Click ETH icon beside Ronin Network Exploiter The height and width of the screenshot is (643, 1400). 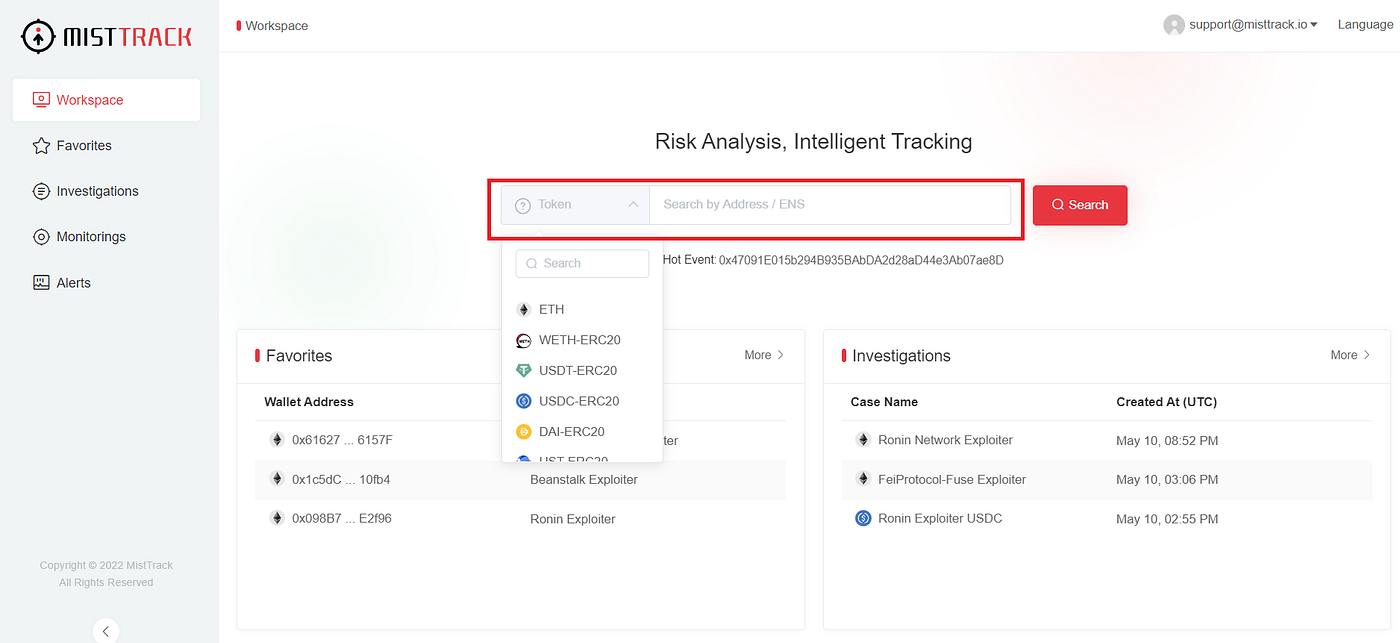pos(863,440)
